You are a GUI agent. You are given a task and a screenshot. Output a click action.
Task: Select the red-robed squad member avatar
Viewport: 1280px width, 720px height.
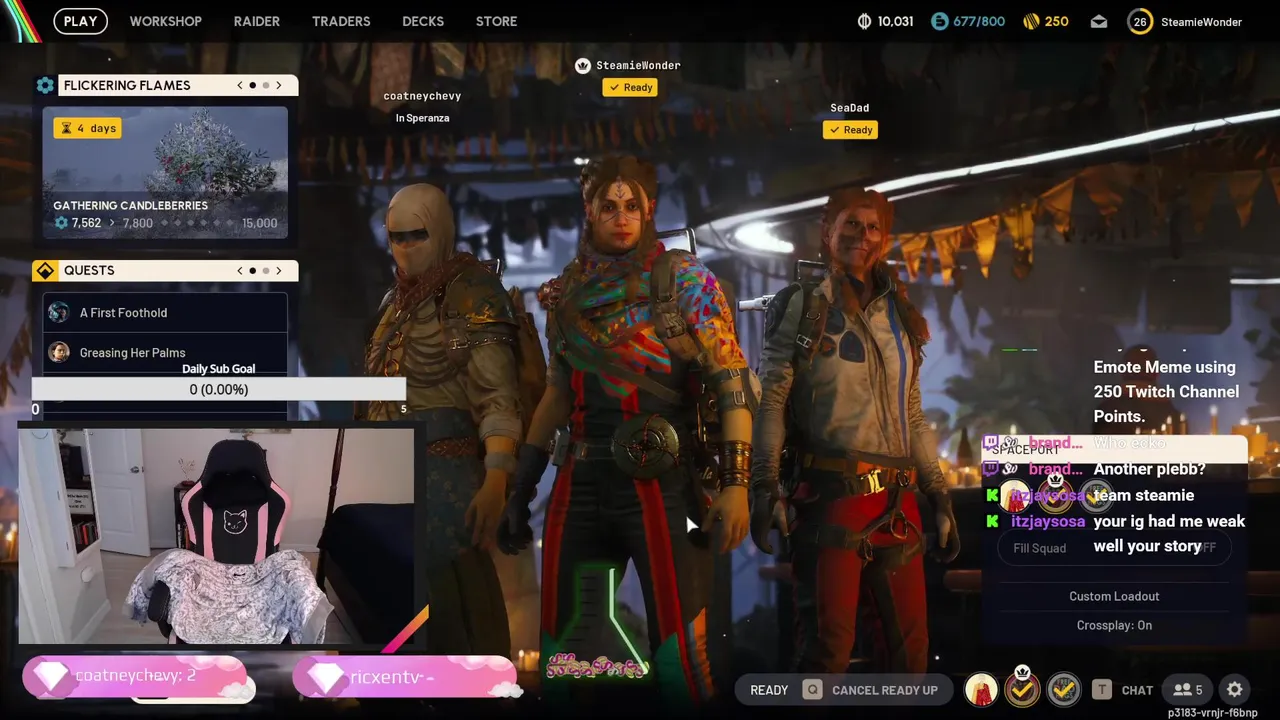tap(981, 689)
